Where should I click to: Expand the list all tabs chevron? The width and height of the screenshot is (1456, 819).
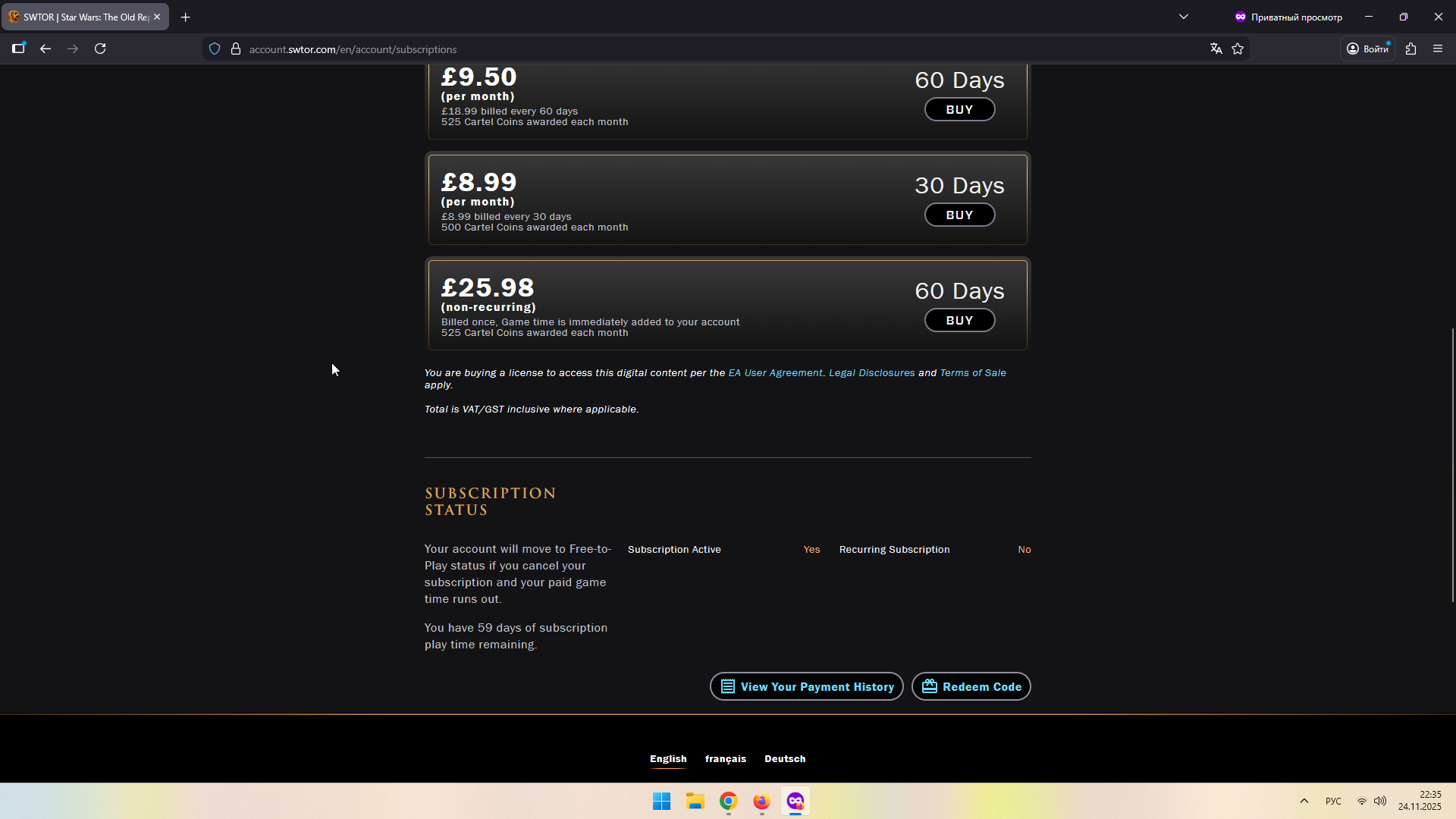click(x=1183, y=17)
